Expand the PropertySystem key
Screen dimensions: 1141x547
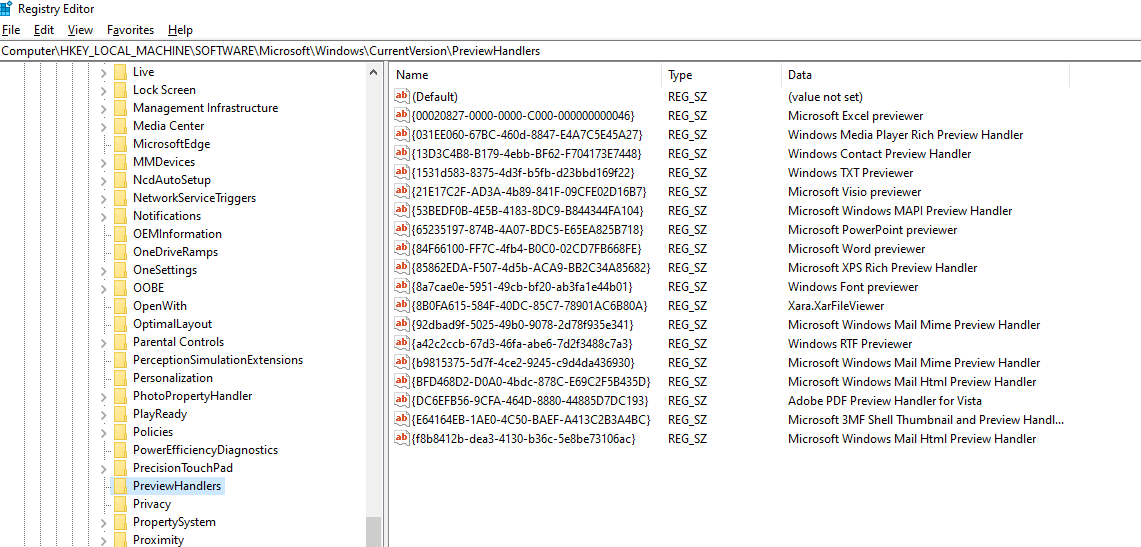pos(103,522)
